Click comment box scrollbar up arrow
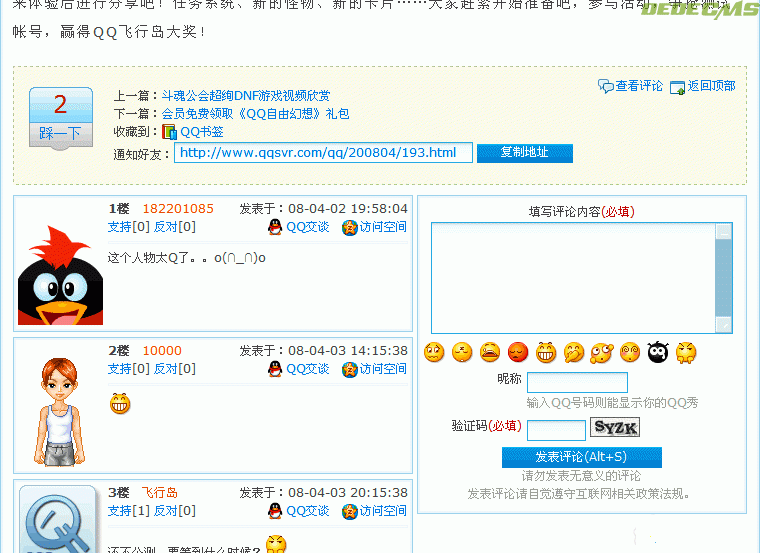 coord(724,232)
